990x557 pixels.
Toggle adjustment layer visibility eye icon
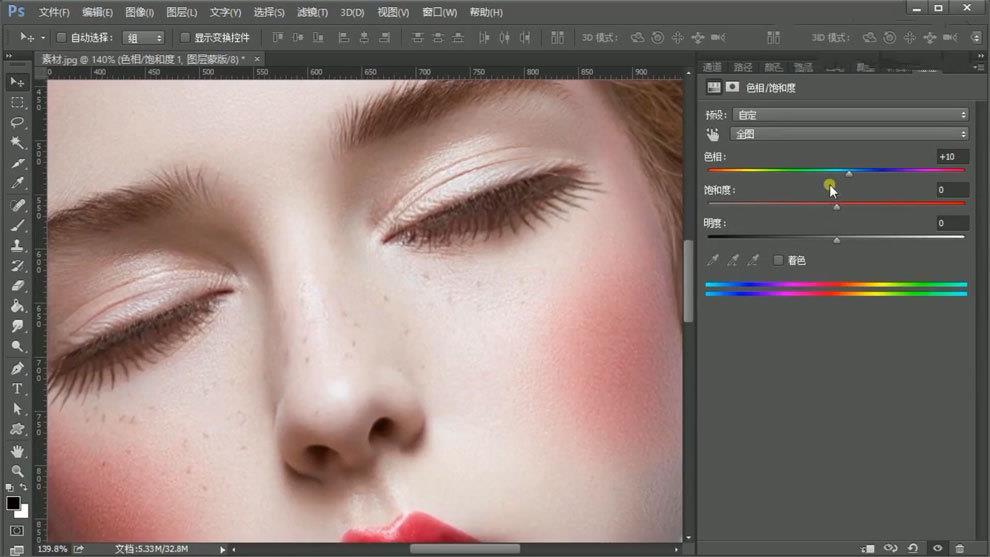coord(937,548)
